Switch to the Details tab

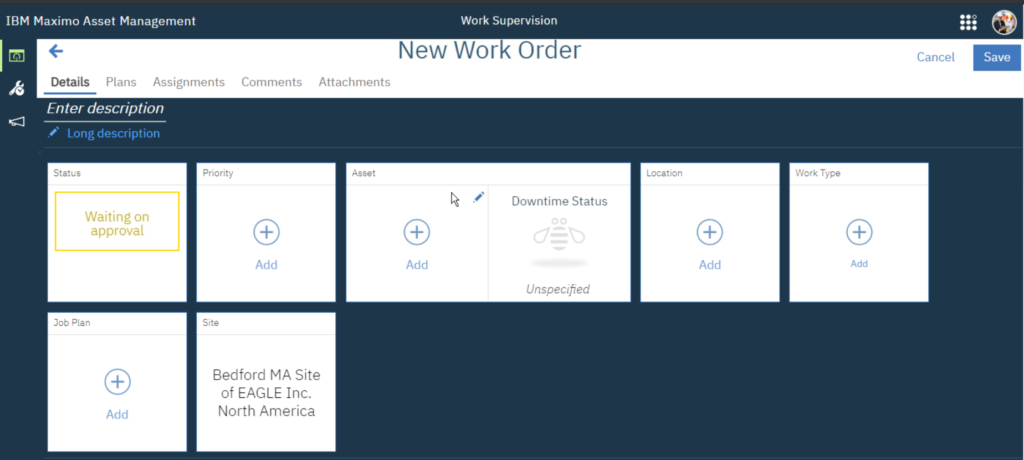pyautogui.click(x=70, y=82)
